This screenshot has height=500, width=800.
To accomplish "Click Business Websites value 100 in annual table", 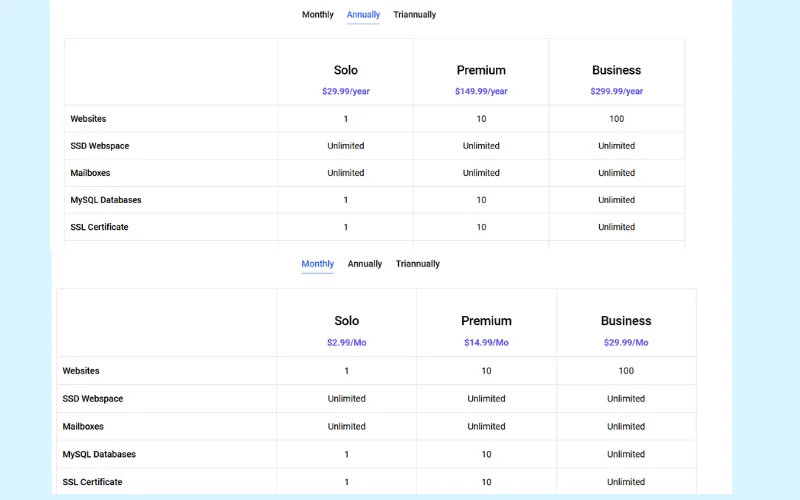I will click(616, 119).
